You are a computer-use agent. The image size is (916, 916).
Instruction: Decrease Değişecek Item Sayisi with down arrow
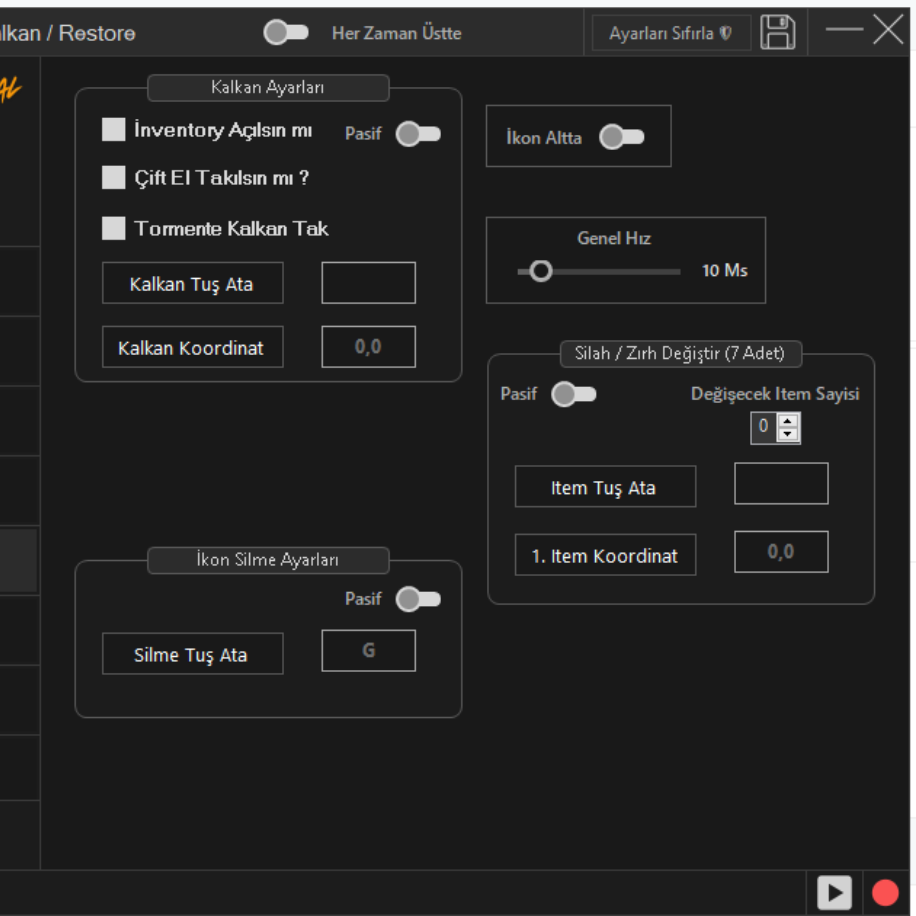tap(788, 435)
